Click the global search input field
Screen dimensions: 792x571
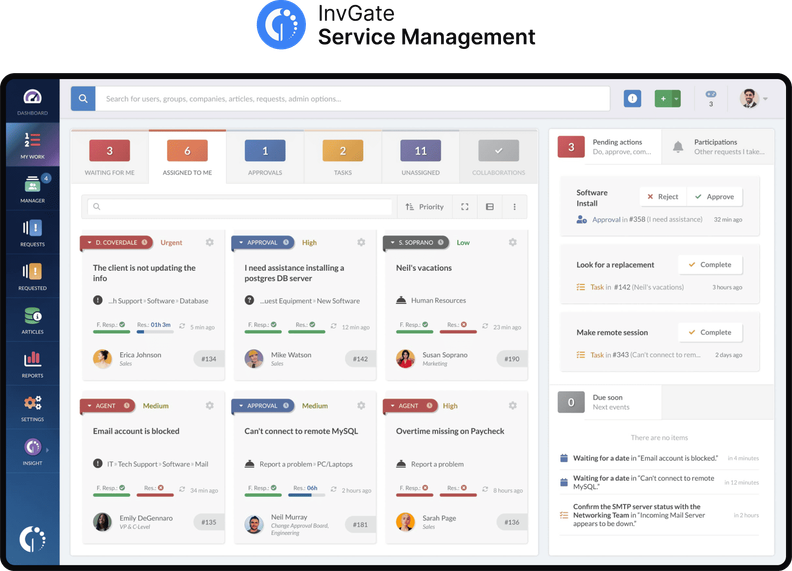pos(353,99)
